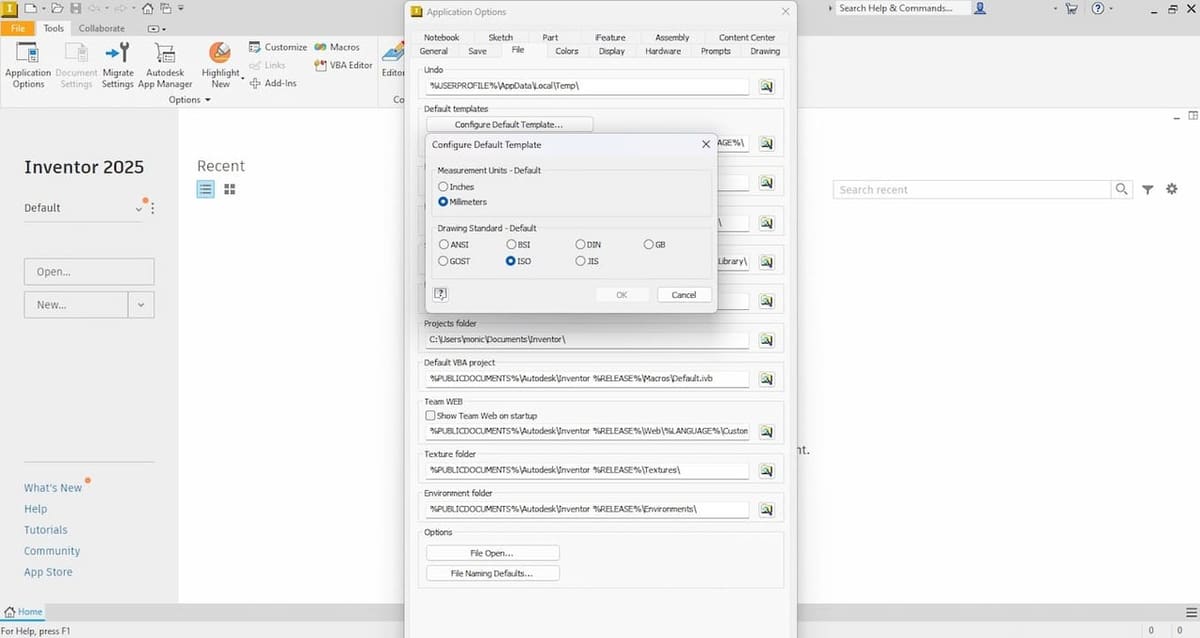Switch to the General tab
The height and width of the screenshot is (638, 1200).
click(x=434, y=51)
